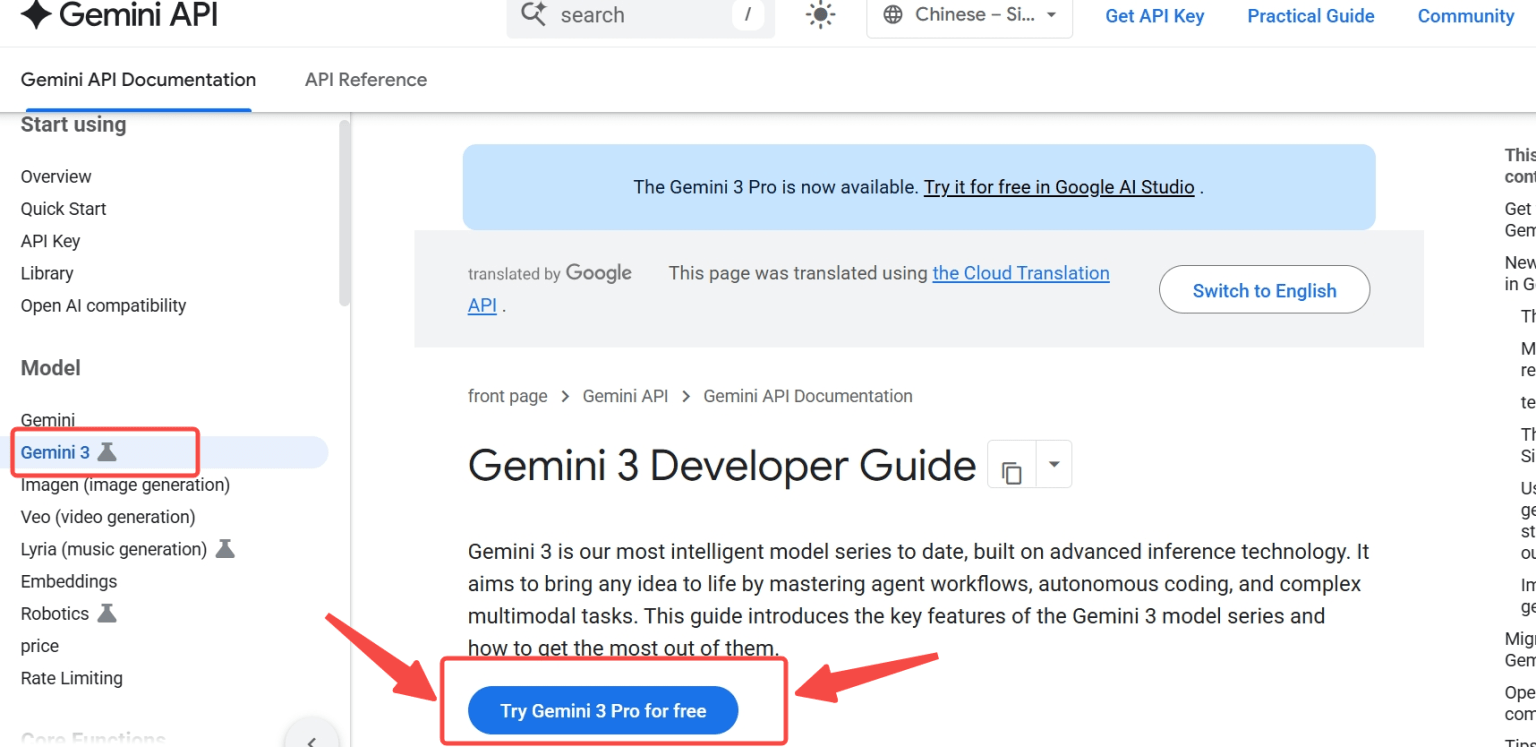Collapse sidebar with chevron button
1536x747 pixels.
coord(311,738)
